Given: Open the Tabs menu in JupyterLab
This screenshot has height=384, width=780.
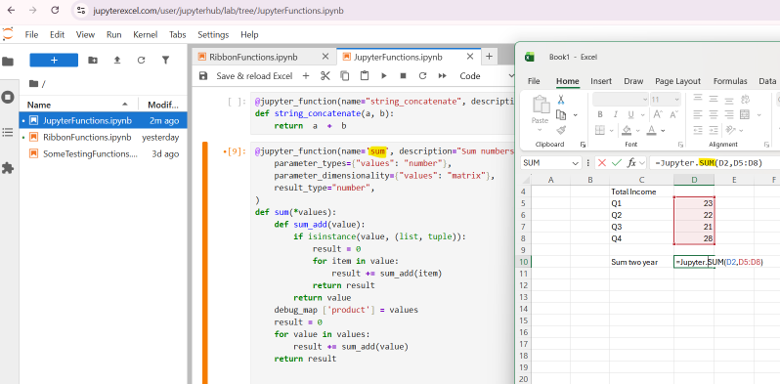Looking at the screenshot, I should click(178, 35).
